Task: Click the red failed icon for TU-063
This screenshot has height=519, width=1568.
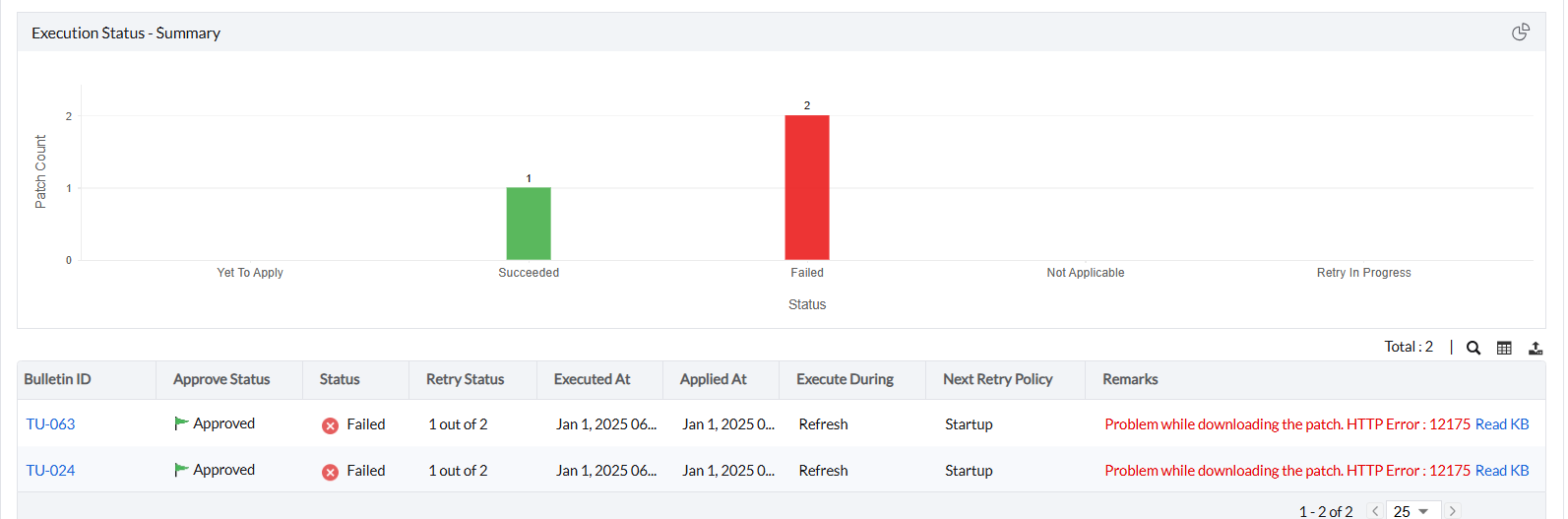Action: tap(330, 425)
